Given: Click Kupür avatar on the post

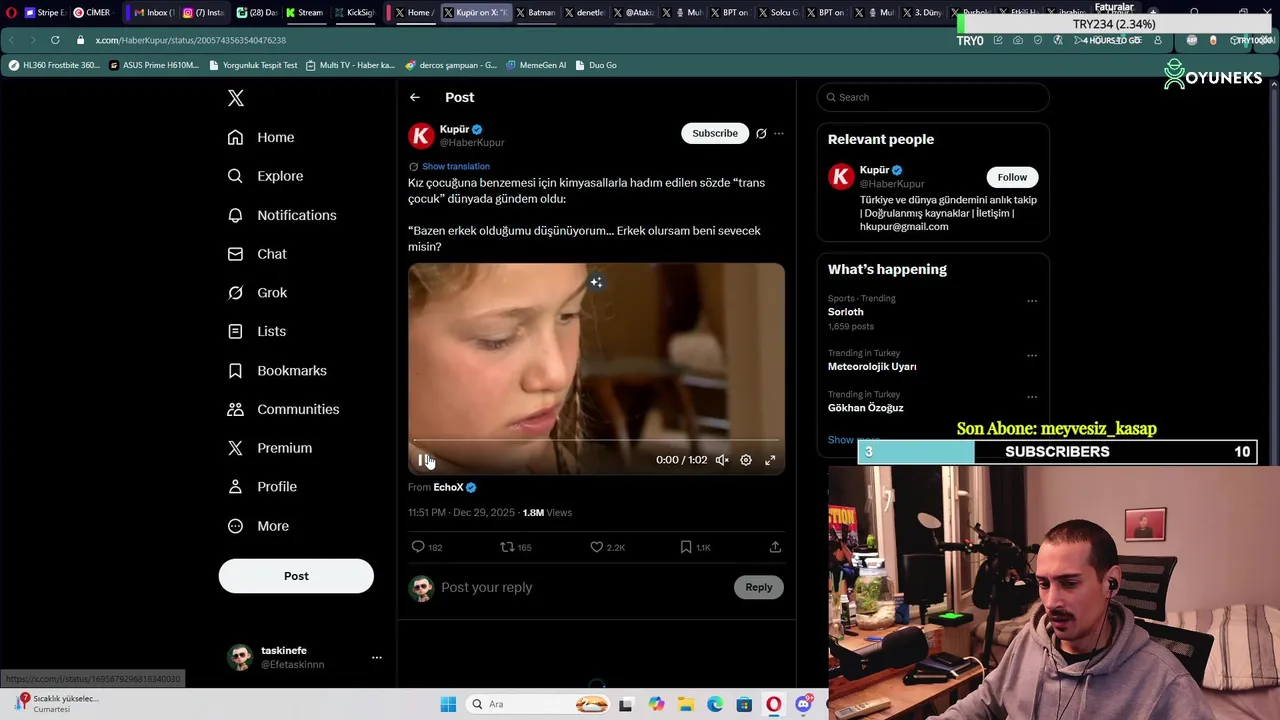Looking at the screenshot, I should [x=421, y=136].
